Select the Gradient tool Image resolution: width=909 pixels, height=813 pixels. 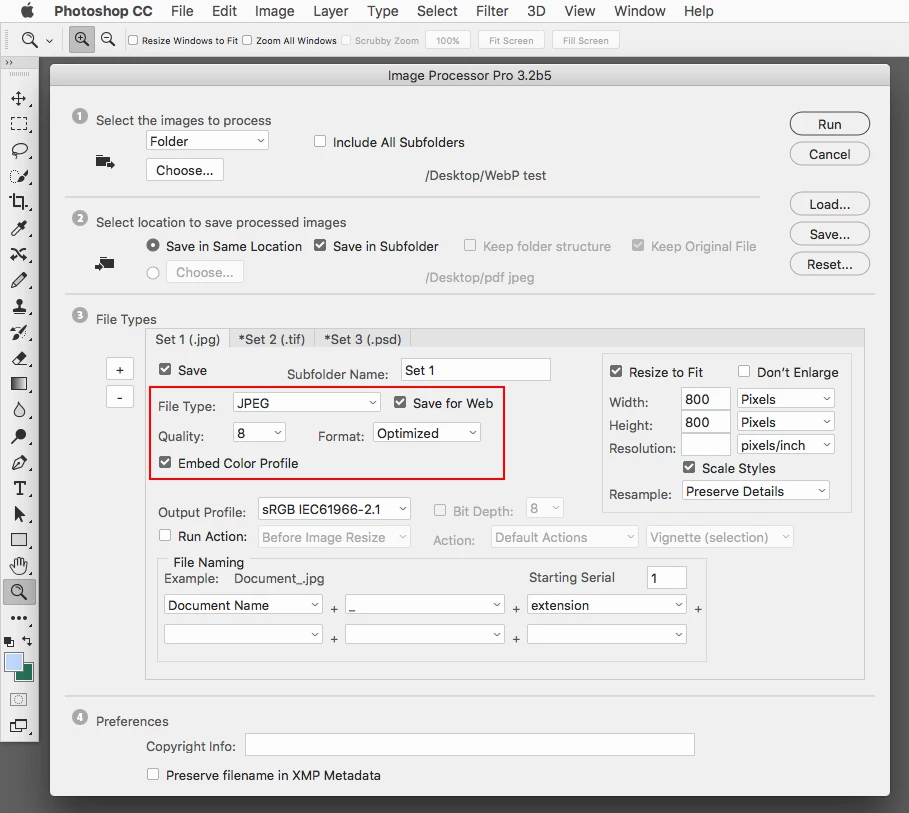click(19, 384)
